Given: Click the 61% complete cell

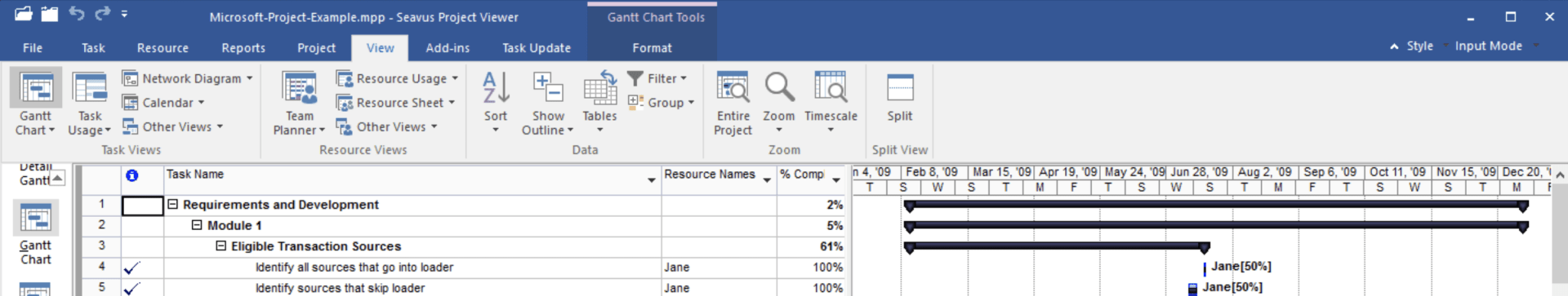Looking at the screenshot, I should [x=812, y=246].
